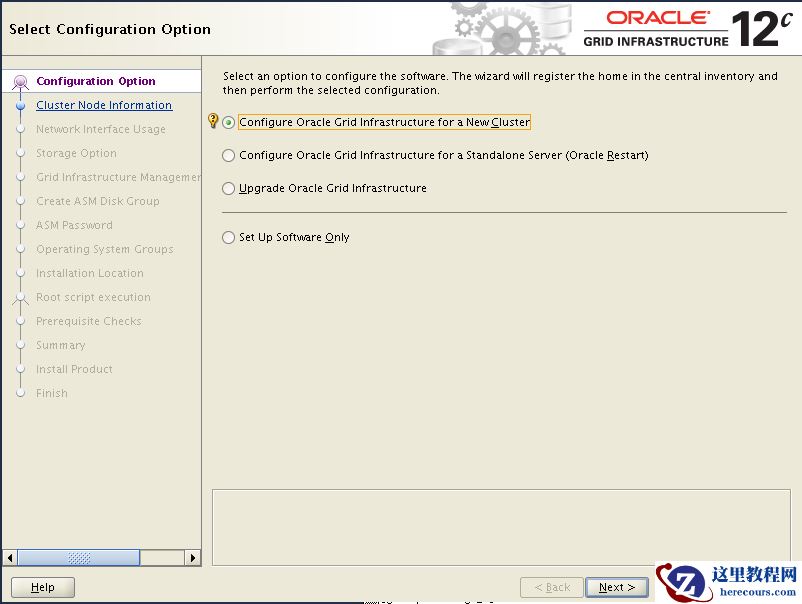Click the sidebar scroll left arrow
Image resolution: width=802 pixels, height=604 pixels.
tap(10, 557)
